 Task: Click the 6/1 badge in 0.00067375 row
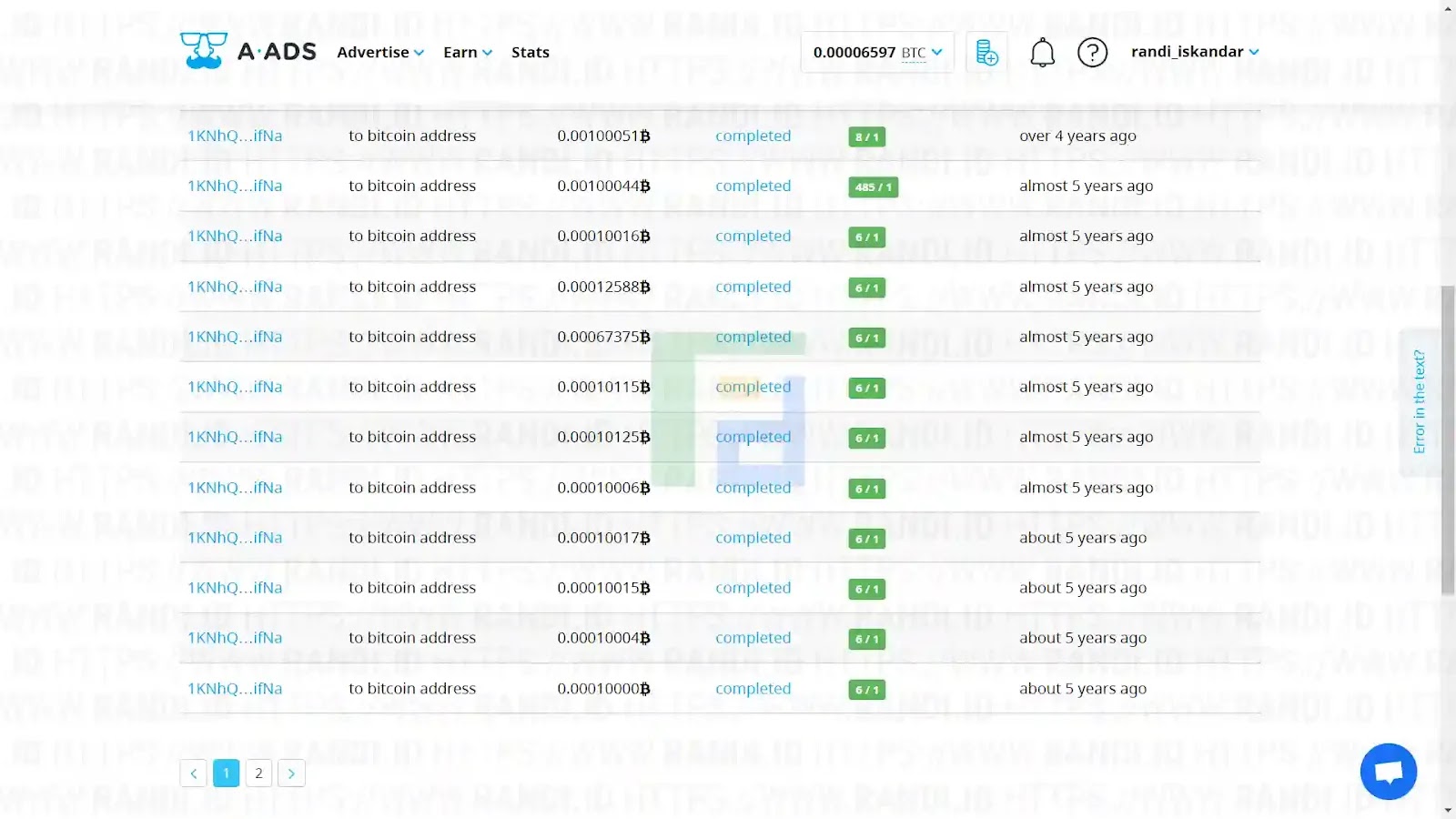pos(867,339)
